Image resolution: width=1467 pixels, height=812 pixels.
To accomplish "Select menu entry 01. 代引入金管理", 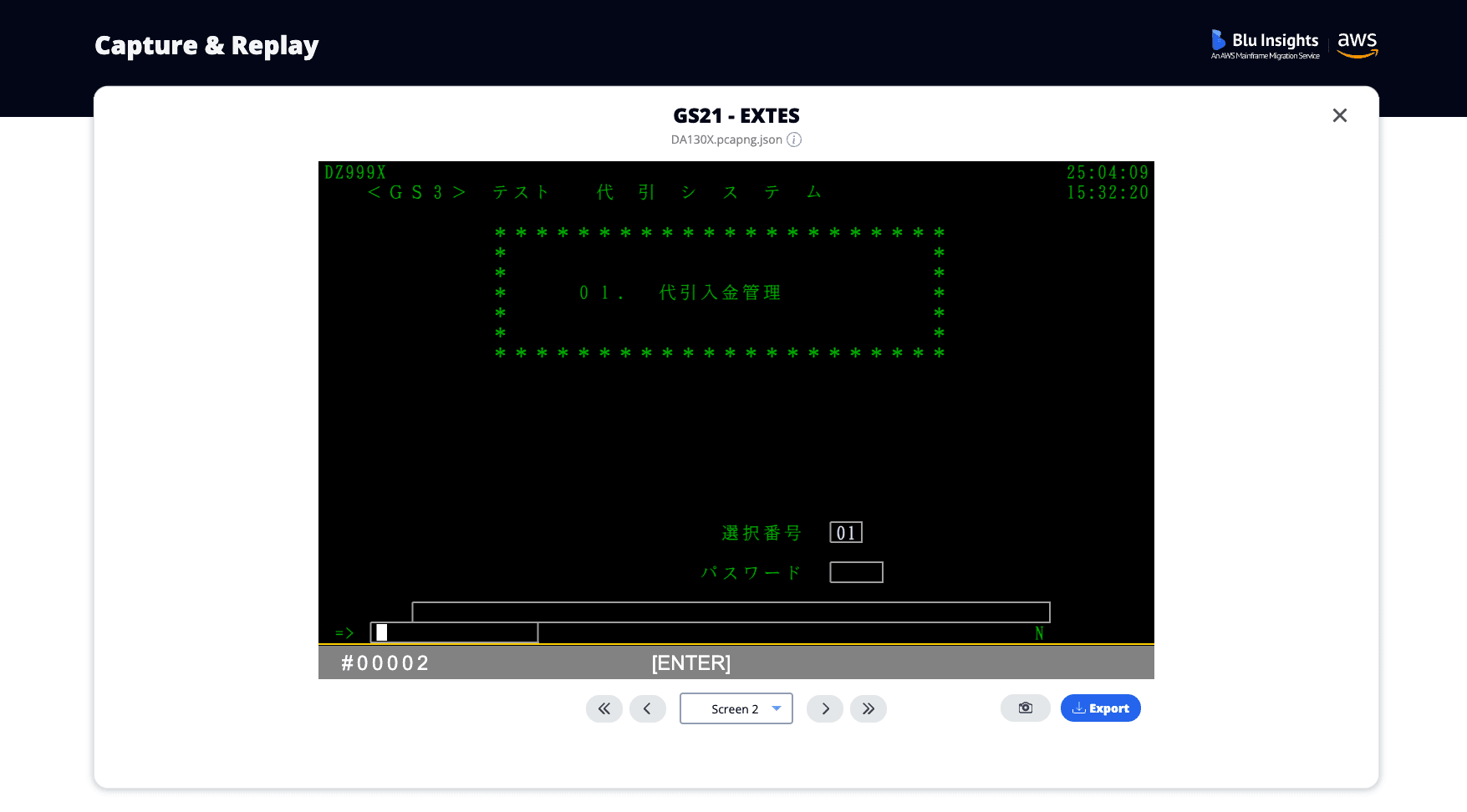I will pos(680,293).
